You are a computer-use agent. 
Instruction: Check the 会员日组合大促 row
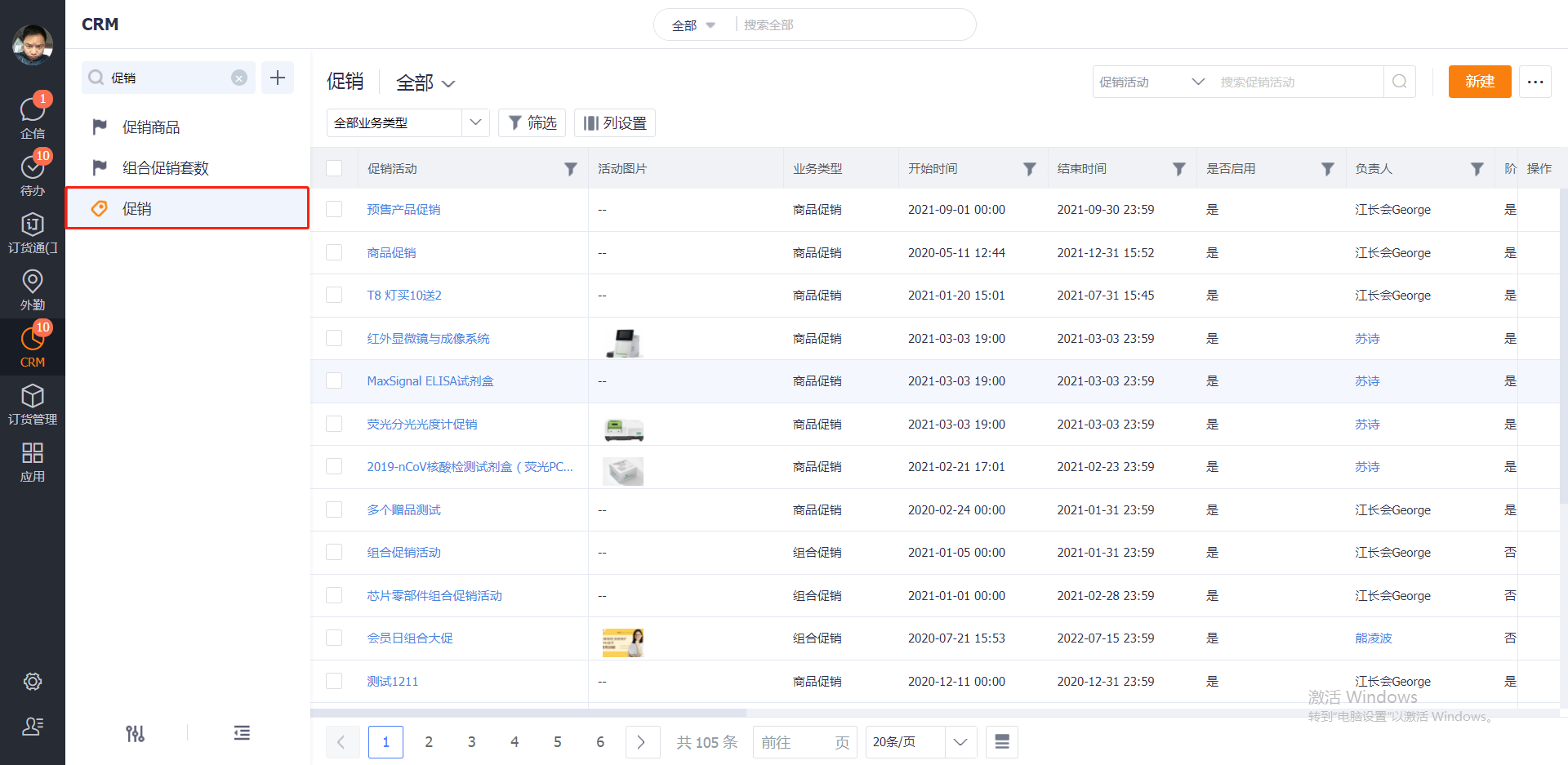(334, 638)
